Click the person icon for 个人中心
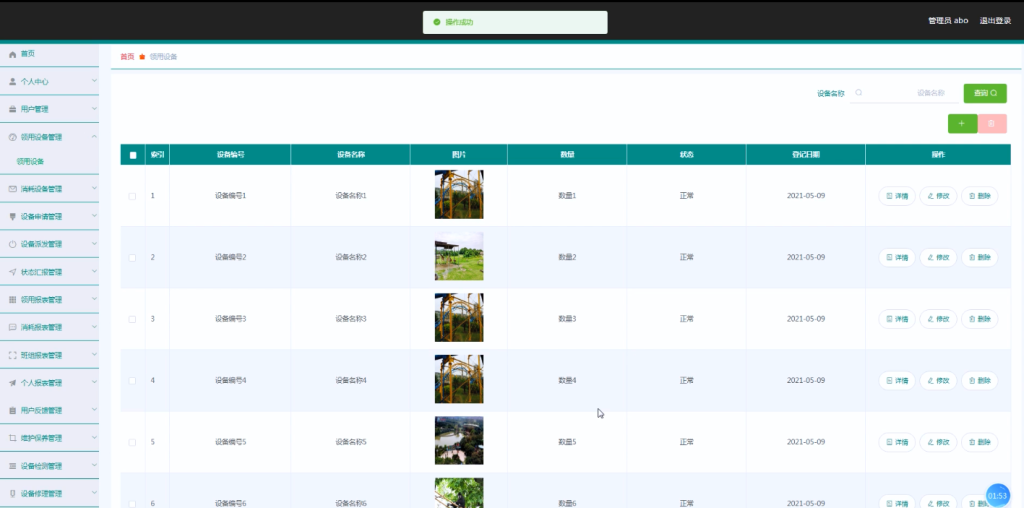Viewport: 1024px width, 508px height. pyautogui.click(x=12, y=82)
